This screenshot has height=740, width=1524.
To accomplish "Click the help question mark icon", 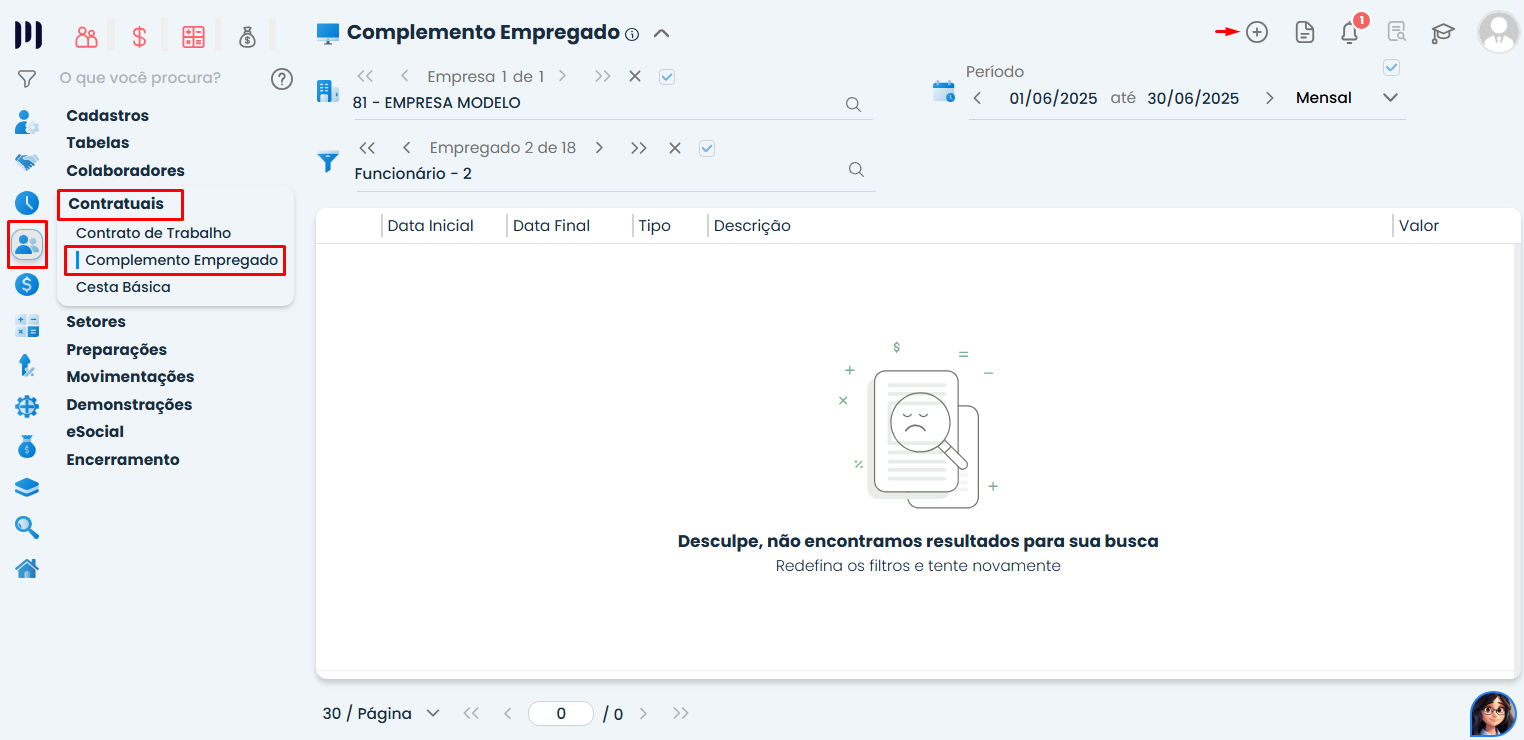I will click(282, 78).
